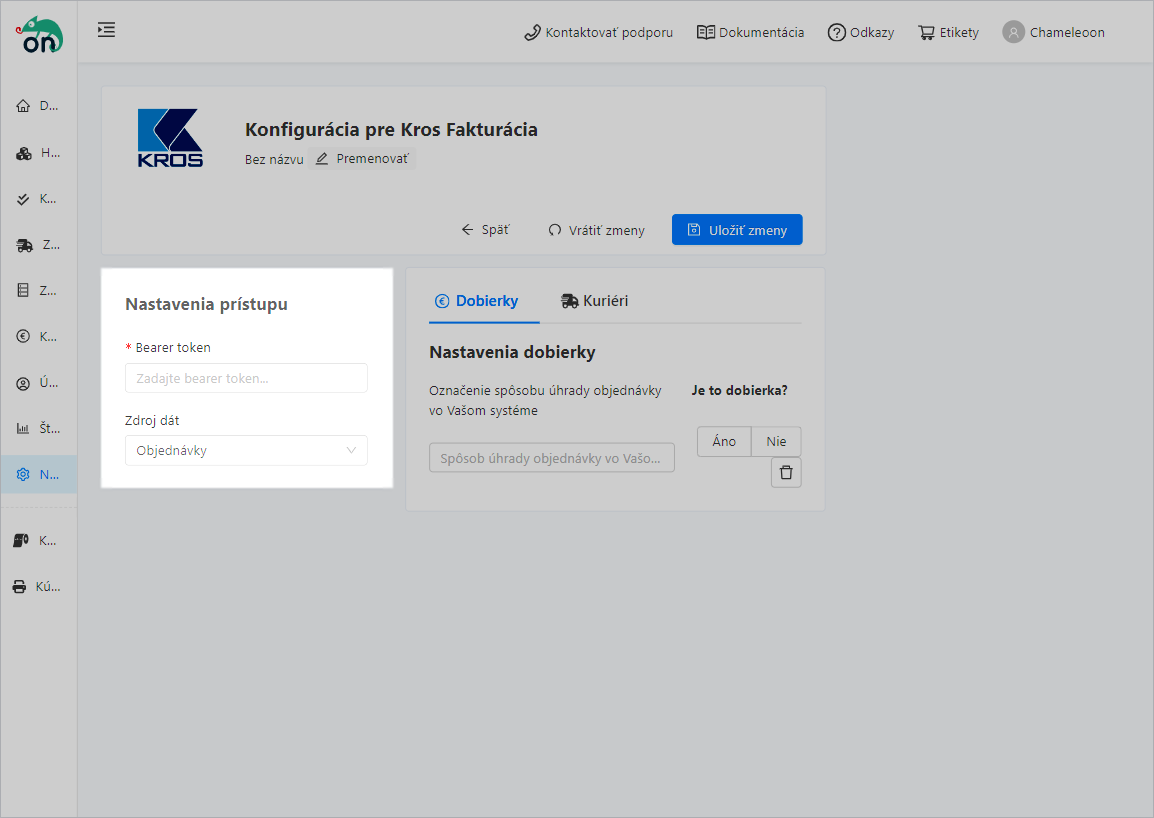Delete payment row with trash icon
This screenshot has height=818, width=1154.
(786, 473)
